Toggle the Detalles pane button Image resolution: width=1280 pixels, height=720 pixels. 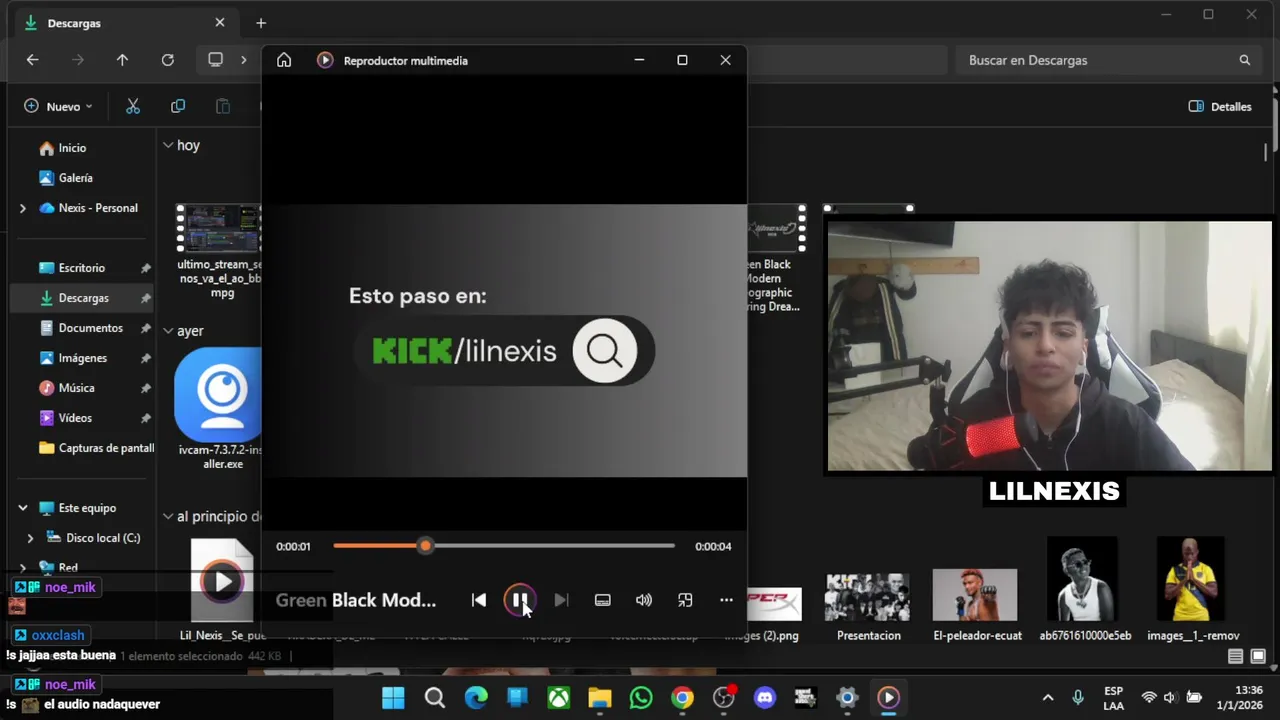(x=1220, y=106)
